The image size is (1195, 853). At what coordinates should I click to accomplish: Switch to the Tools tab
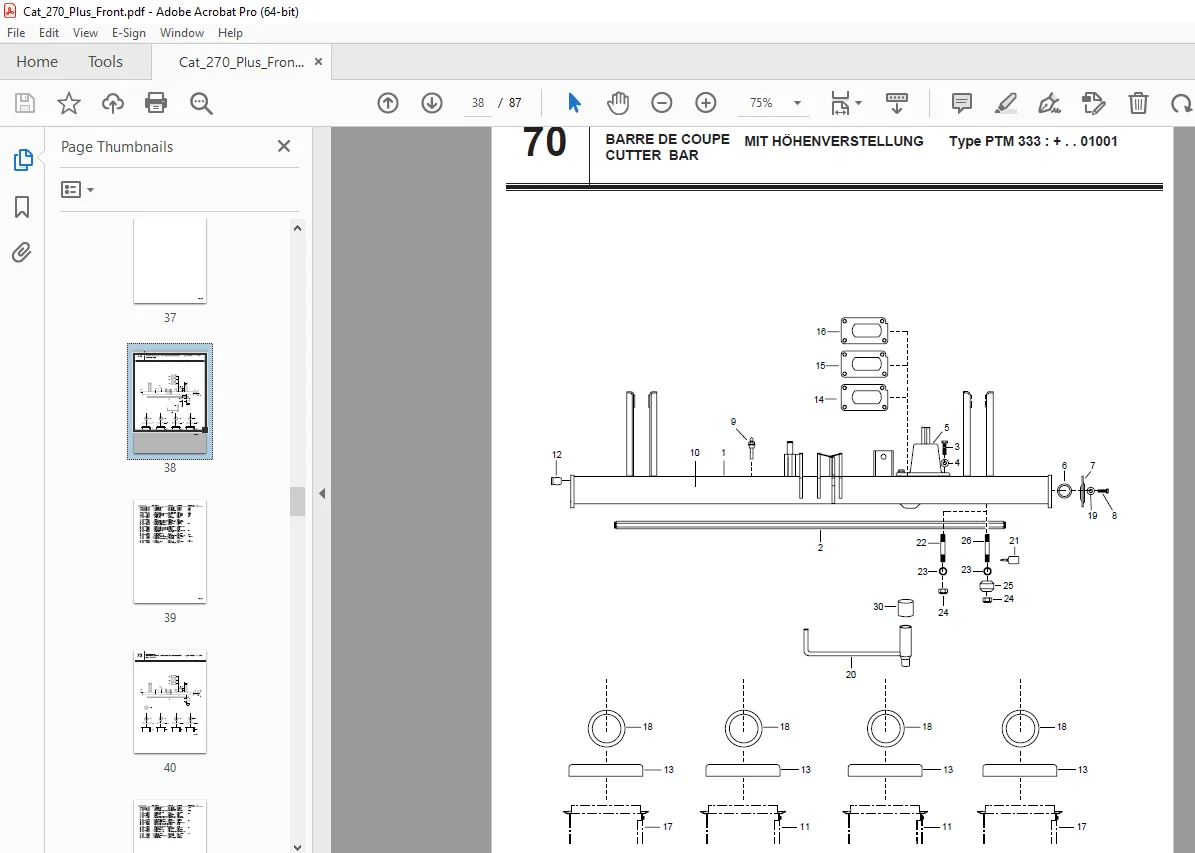tap(105, 62)
